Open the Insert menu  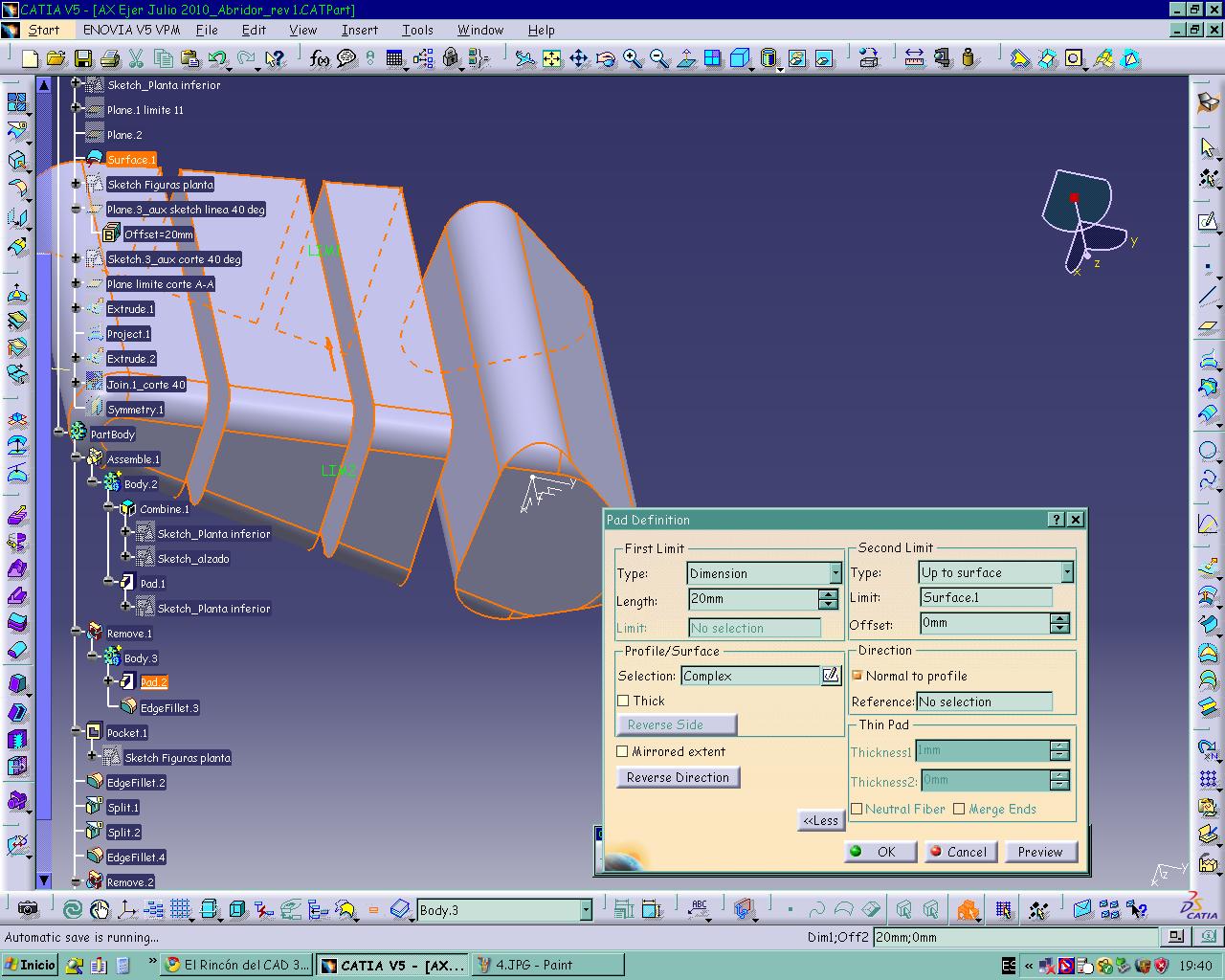[359, 30]
